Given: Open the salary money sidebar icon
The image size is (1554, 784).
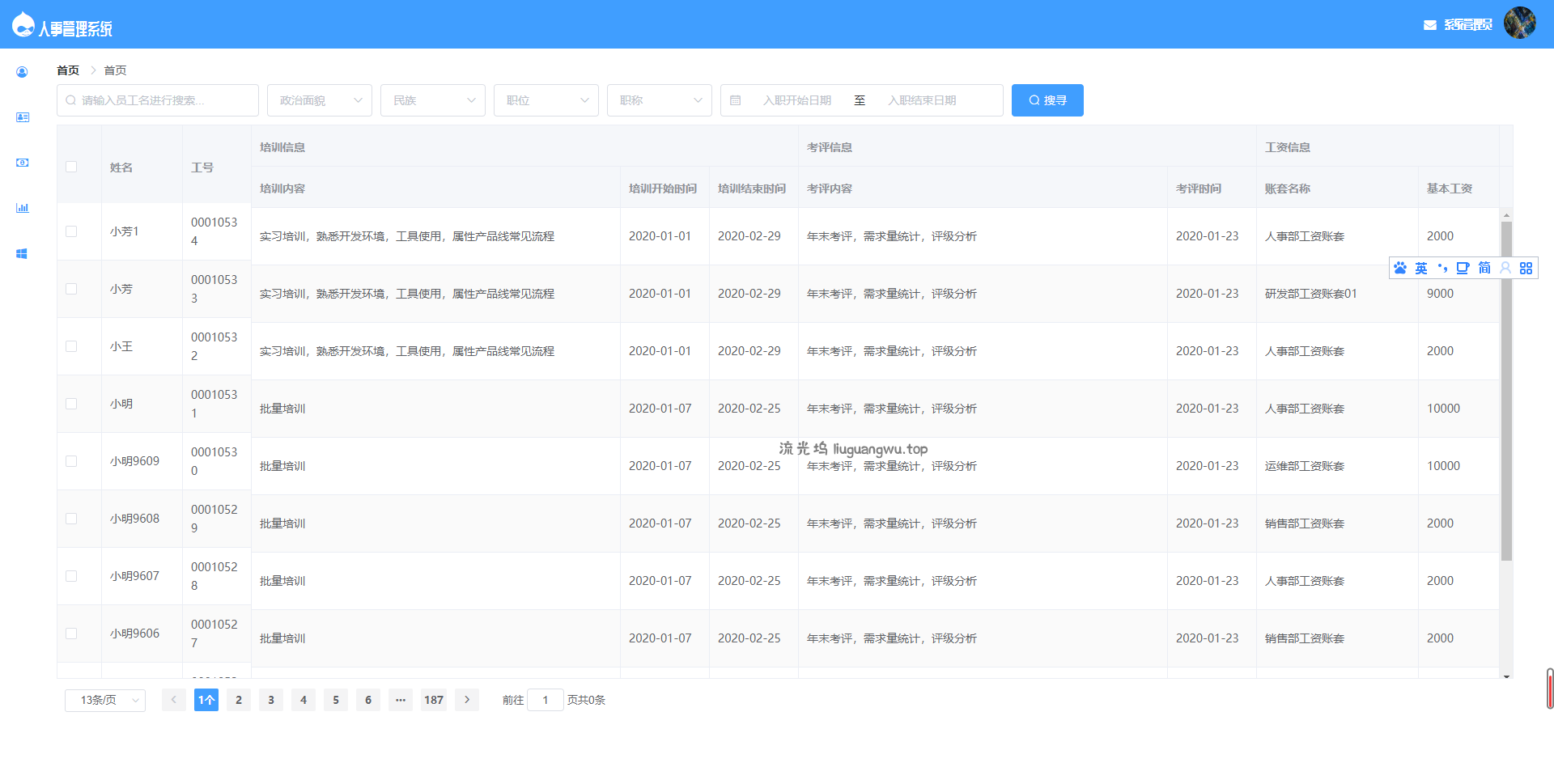Looking at the screenshot, I should point(22,163).
